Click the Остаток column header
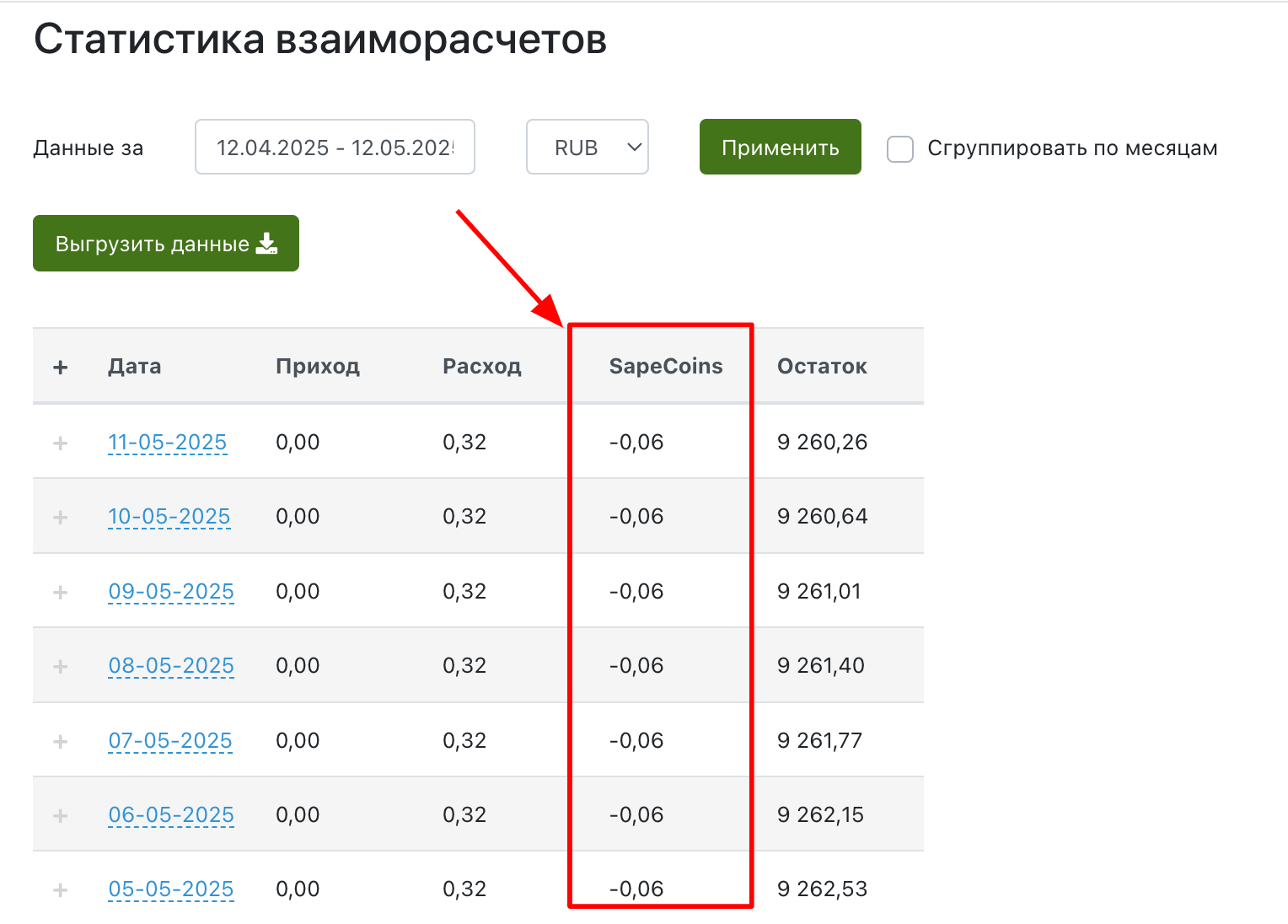1288x924 pixels. pyautogui.click(x=822, y=366)
